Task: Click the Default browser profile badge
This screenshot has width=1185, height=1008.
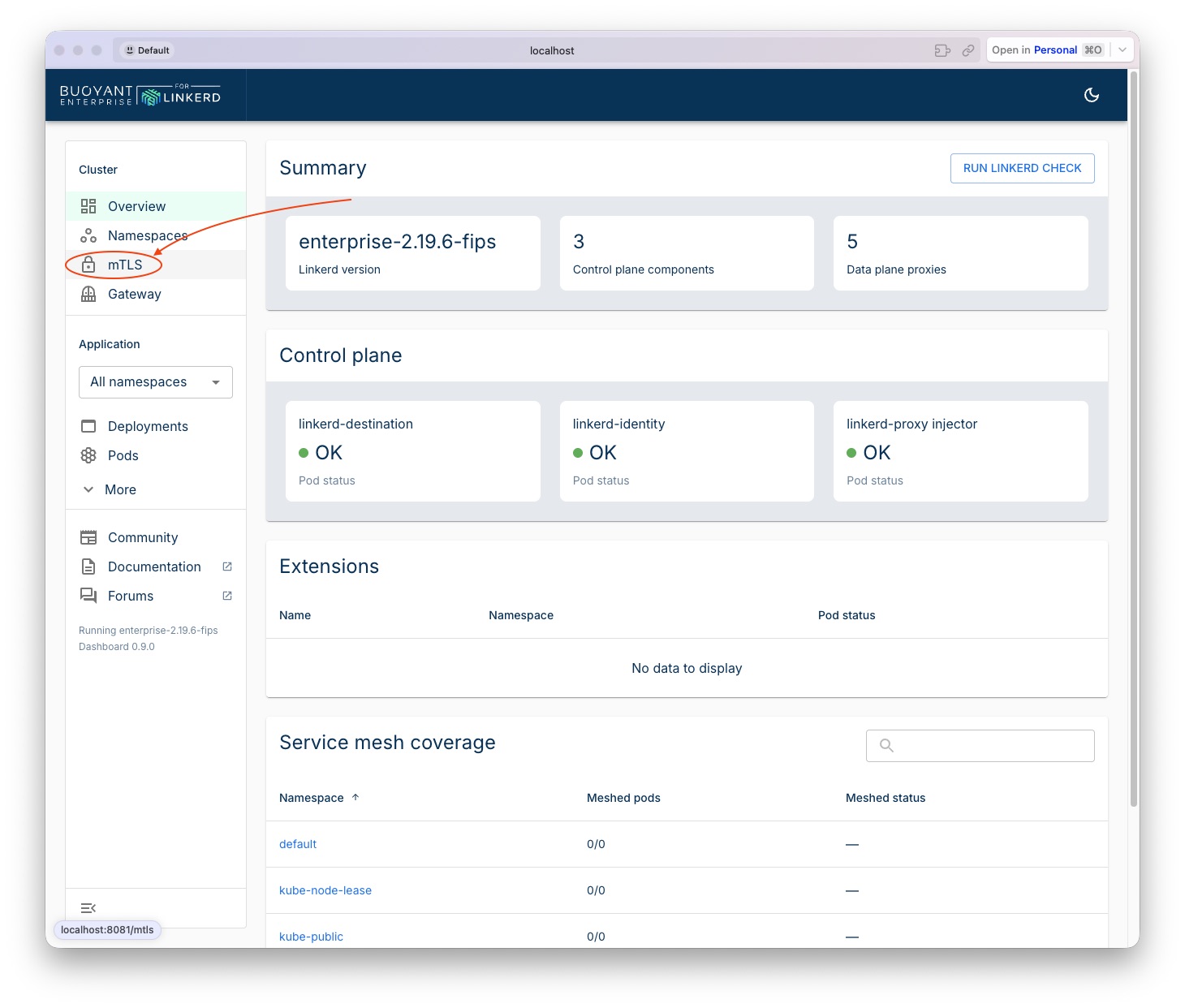Action: point(146,50)
